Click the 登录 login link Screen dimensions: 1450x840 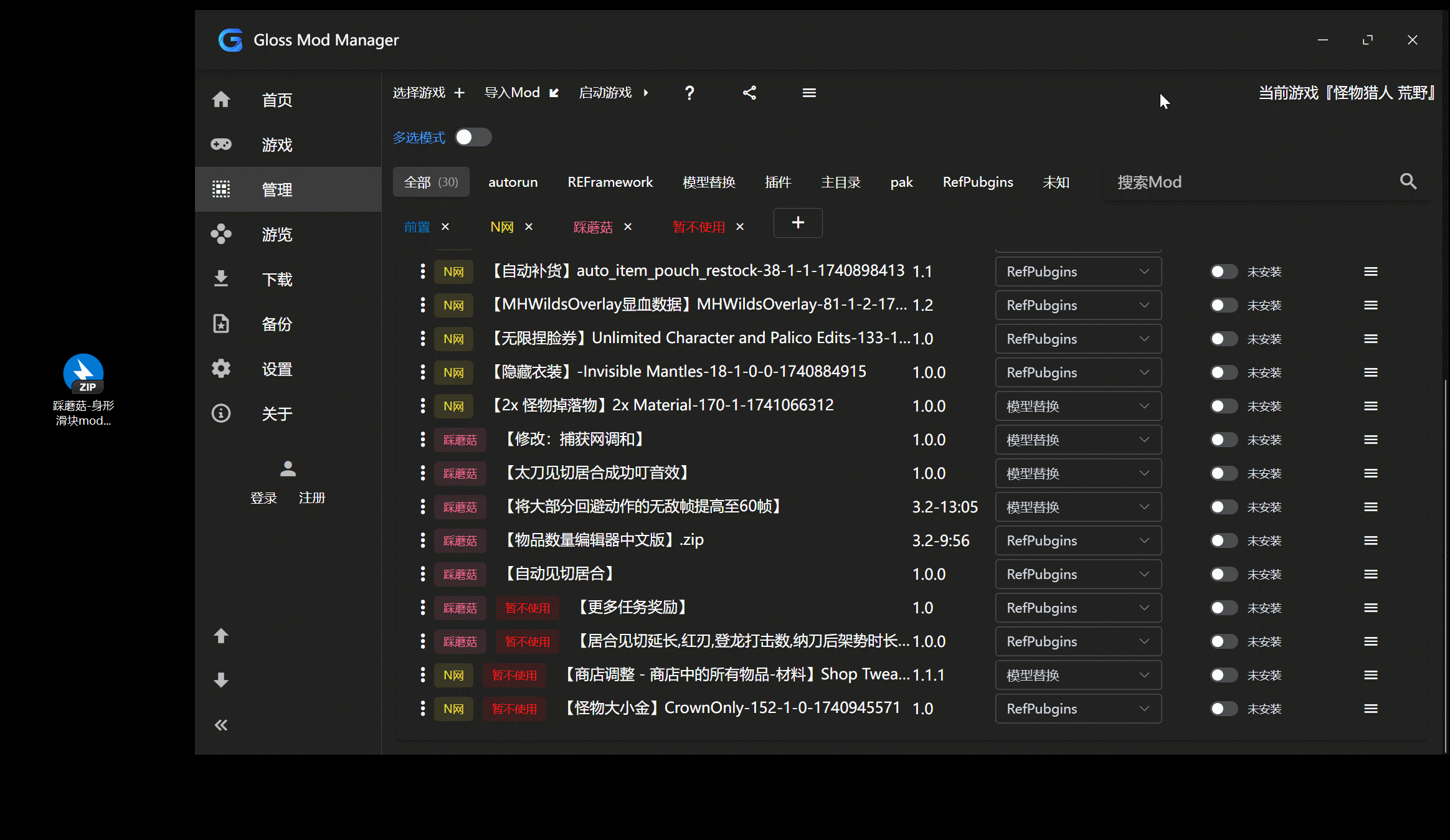[x=263, y=498]
